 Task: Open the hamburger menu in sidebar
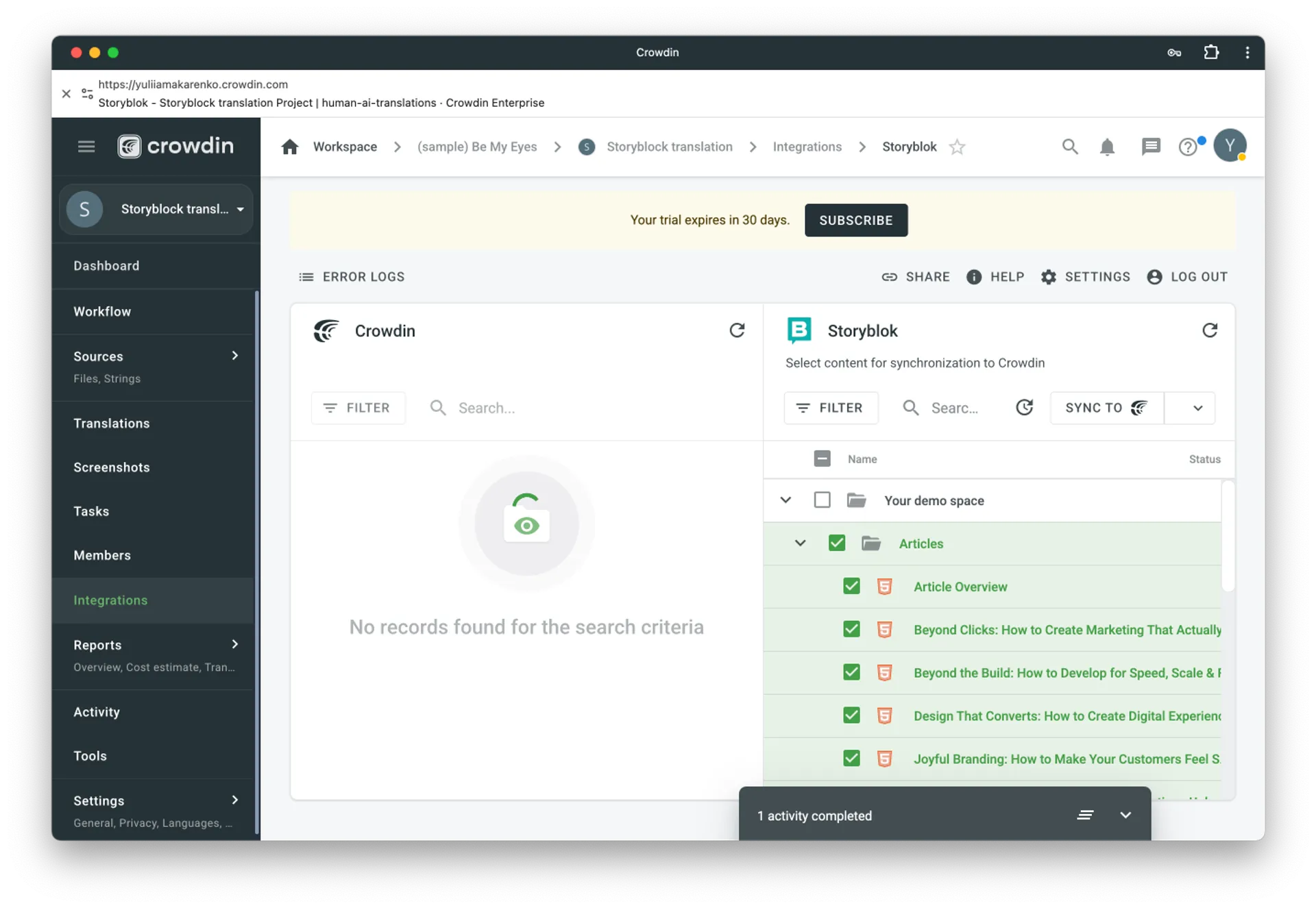pyautogui.click(x=86, y=146)
